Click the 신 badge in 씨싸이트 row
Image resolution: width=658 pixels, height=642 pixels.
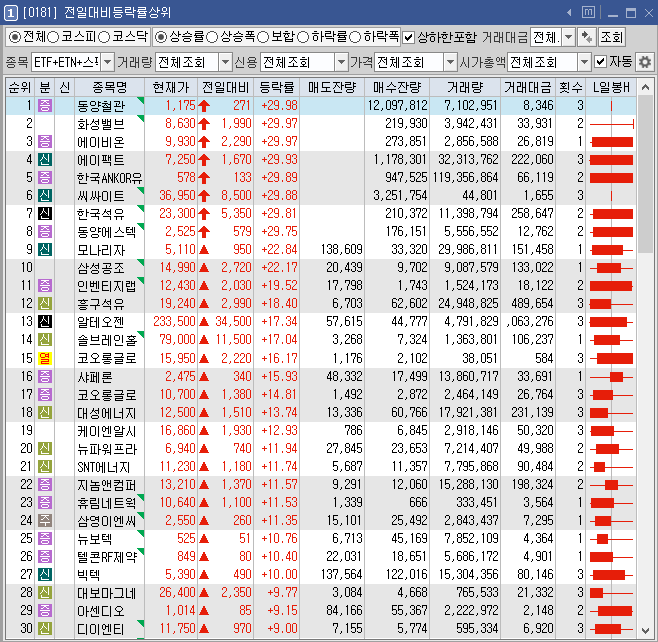coord(45,196)
